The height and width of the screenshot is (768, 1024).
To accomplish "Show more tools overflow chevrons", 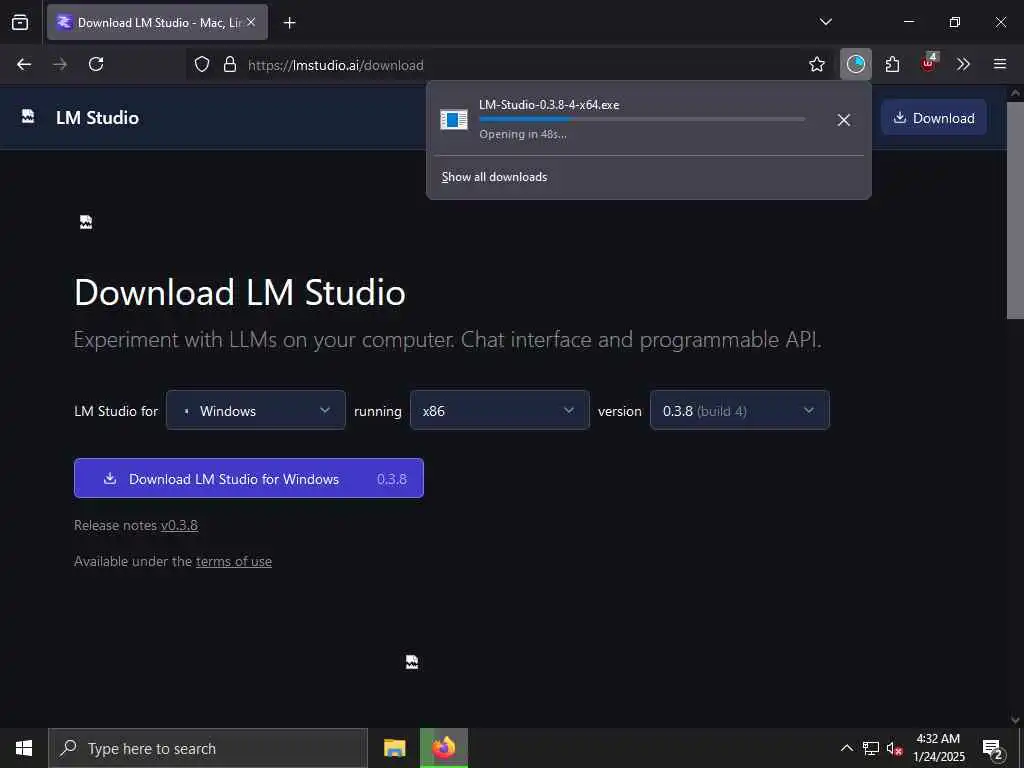I will point(963,64).
